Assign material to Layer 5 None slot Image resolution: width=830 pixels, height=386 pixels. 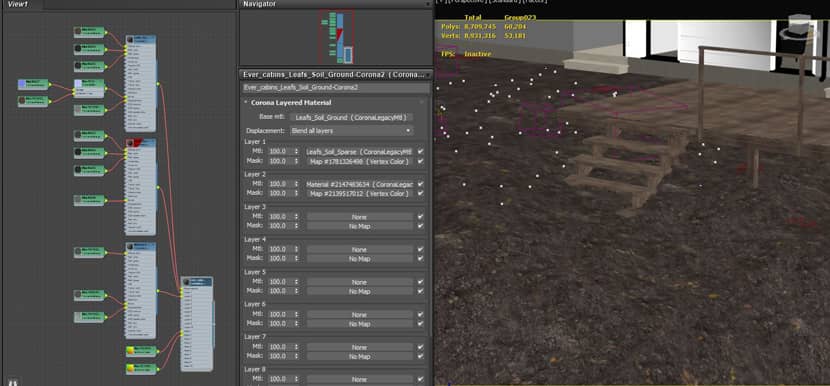tap(359, 282)
